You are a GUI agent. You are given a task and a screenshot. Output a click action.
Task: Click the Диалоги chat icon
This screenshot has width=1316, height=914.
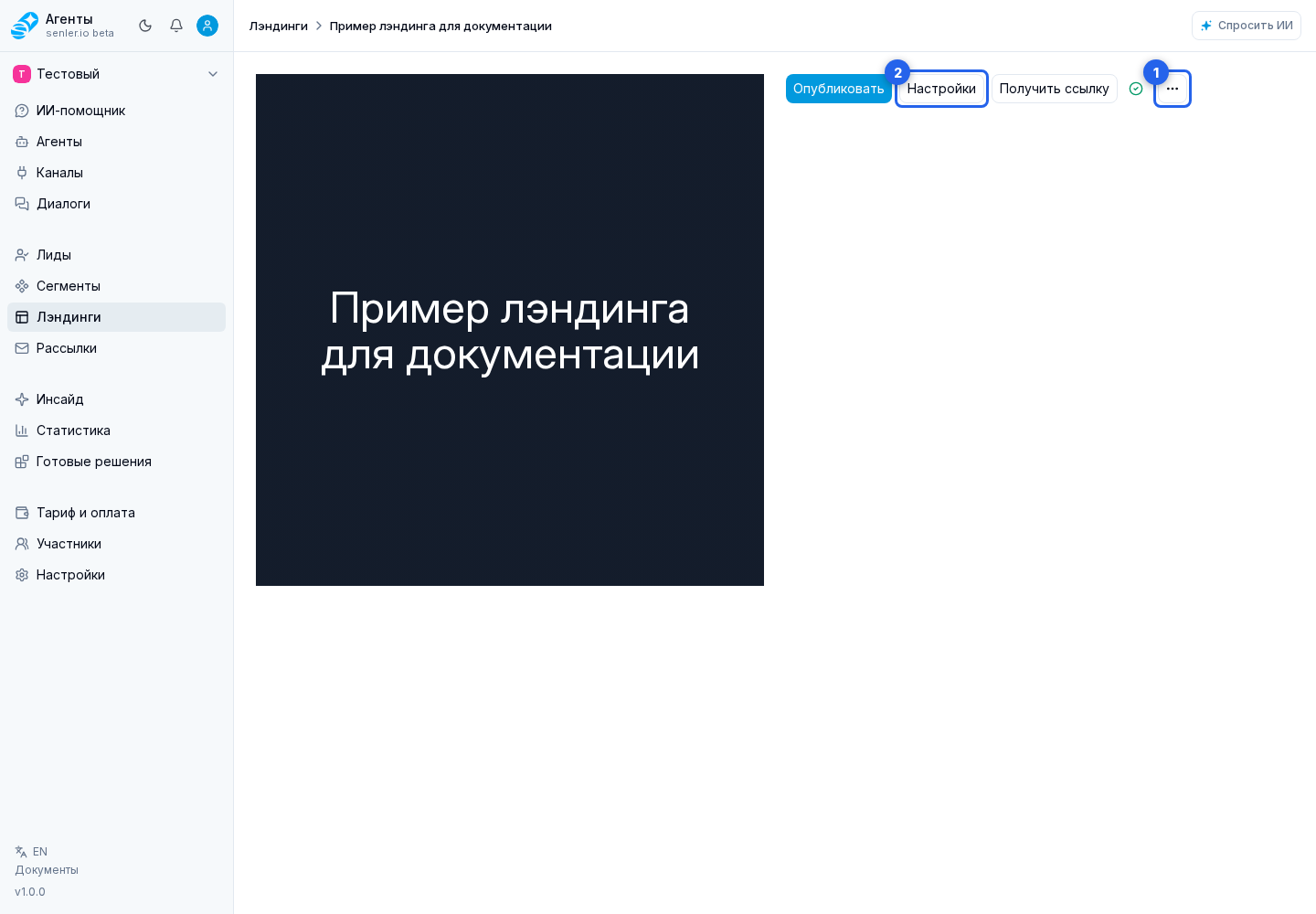[22, 204]
